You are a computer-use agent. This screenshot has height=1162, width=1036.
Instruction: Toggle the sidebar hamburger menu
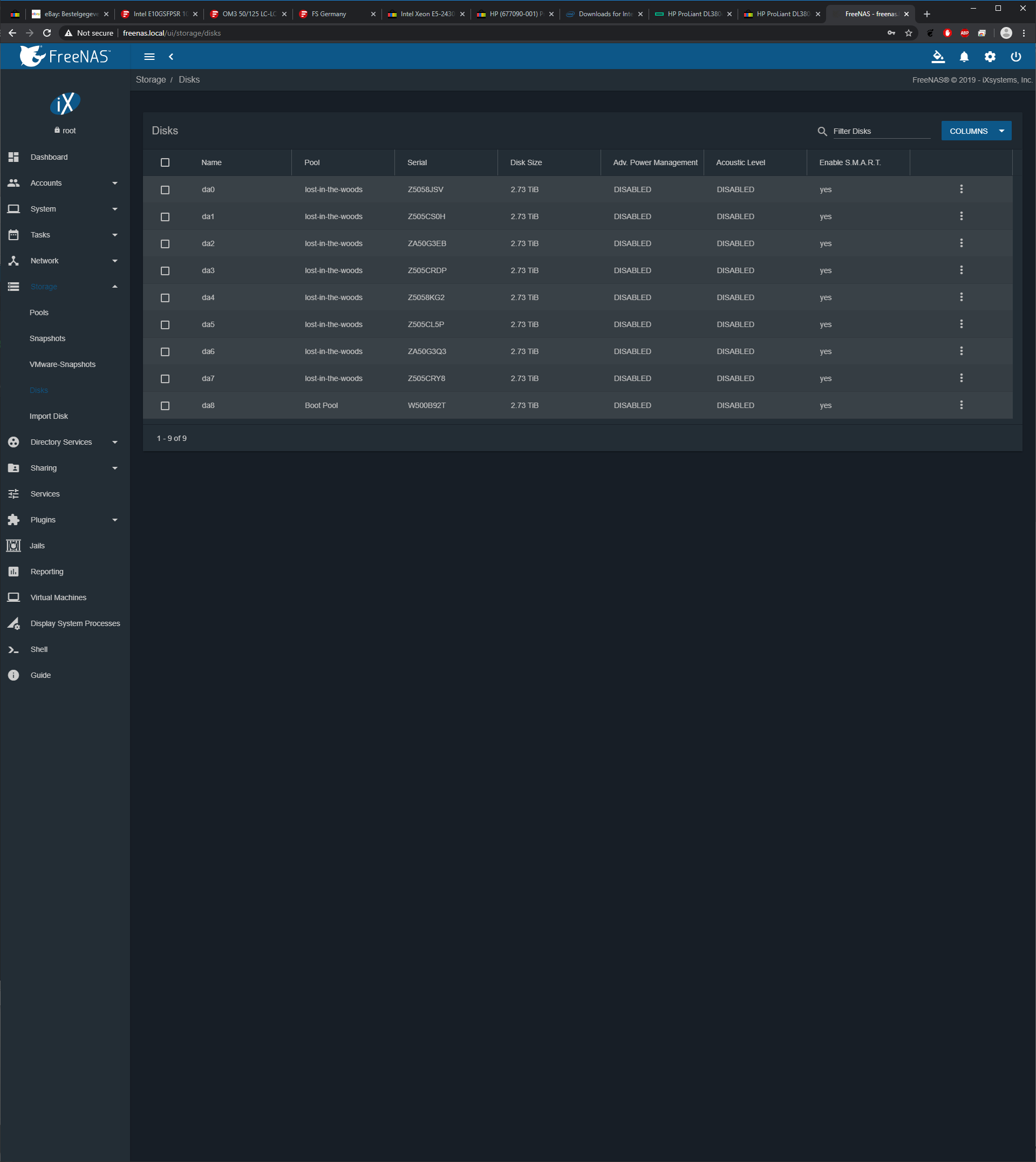coord(149,56)
